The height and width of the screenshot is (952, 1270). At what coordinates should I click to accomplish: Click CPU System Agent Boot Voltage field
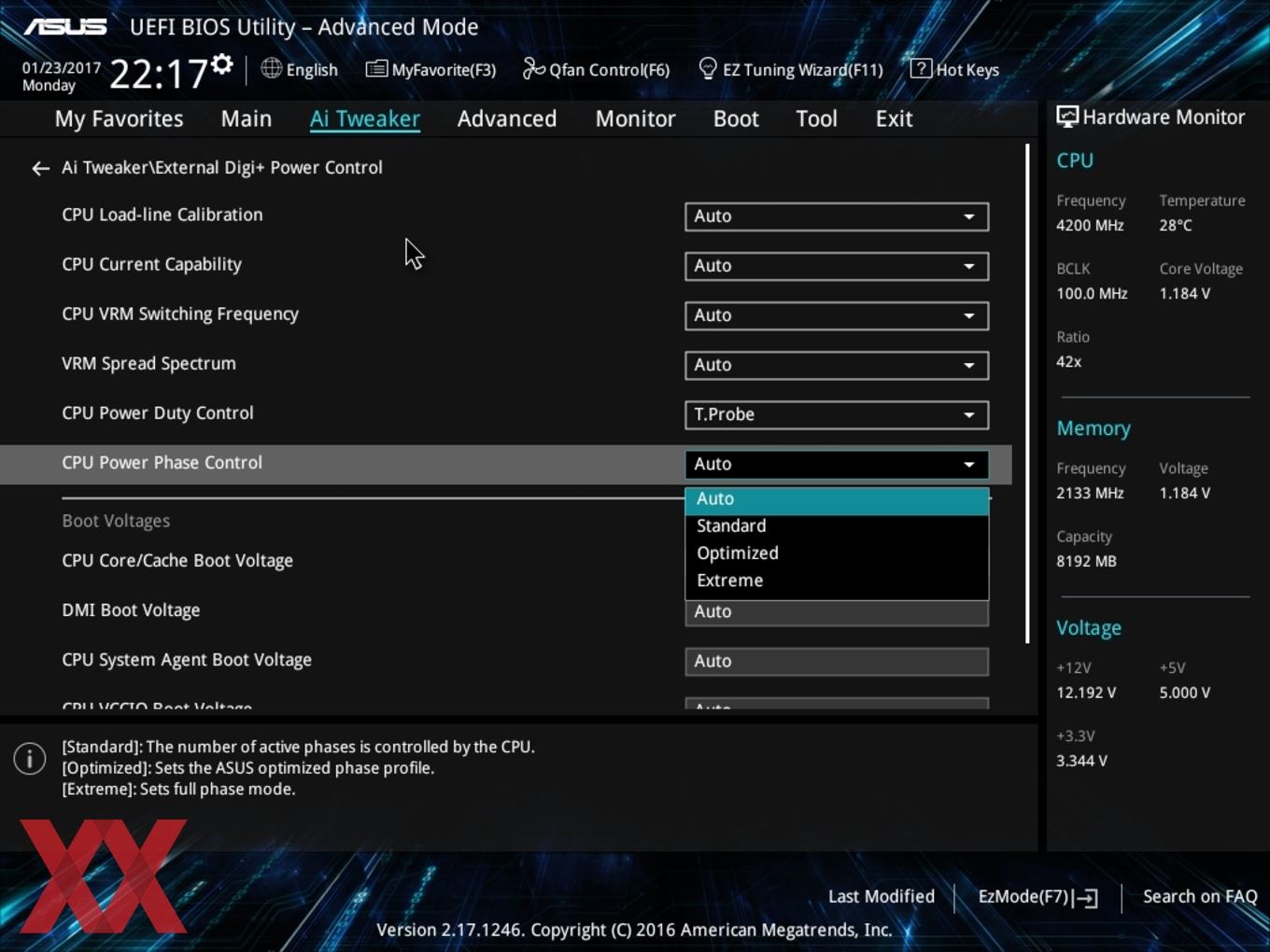[x=837, y=662]
